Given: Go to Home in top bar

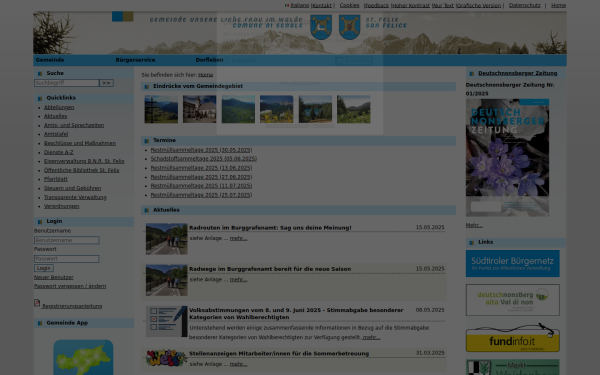Looking at the screenshot, I should click(x=558, y=5).
